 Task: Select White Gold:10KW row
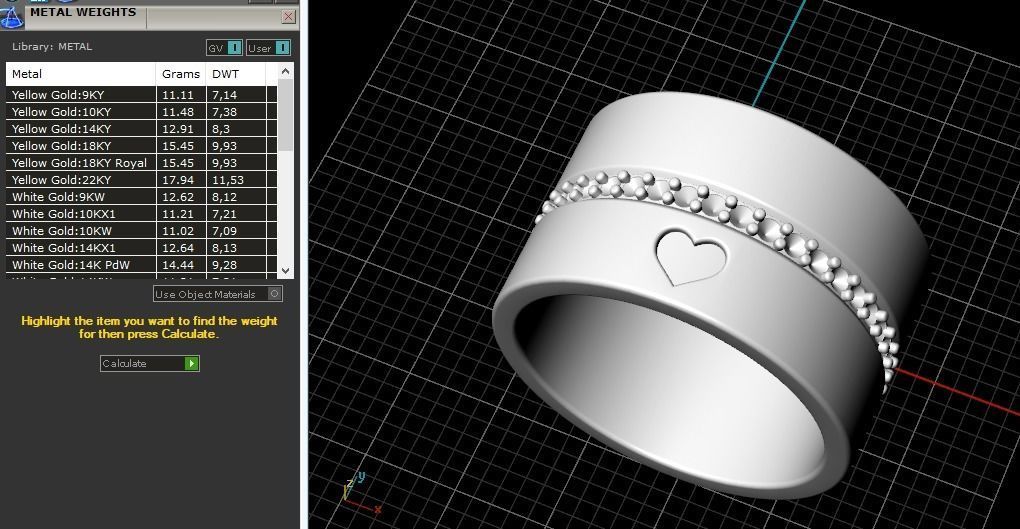pyautogui.click(x=141, y=230)
